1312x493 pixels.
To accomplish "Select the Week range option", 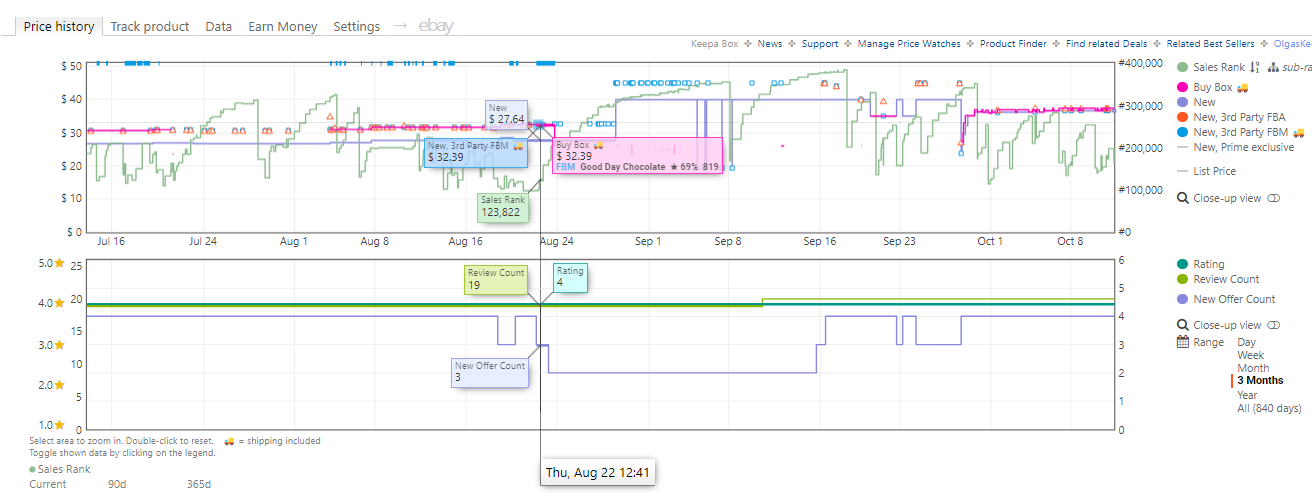I will click(1251, 355).
